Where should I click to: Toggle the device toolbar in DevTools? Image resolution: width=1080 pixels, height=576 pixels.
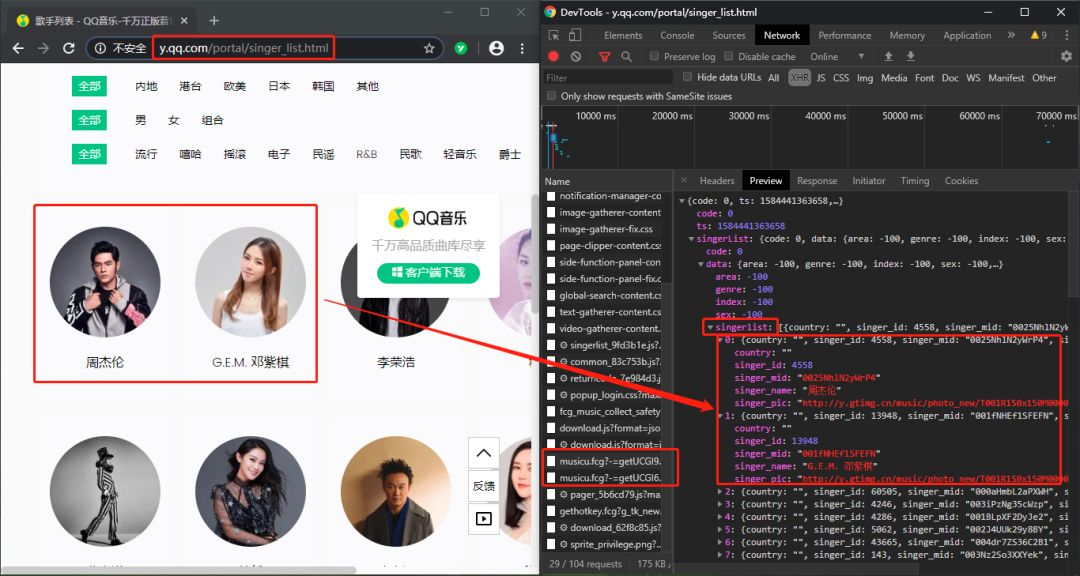575,35
